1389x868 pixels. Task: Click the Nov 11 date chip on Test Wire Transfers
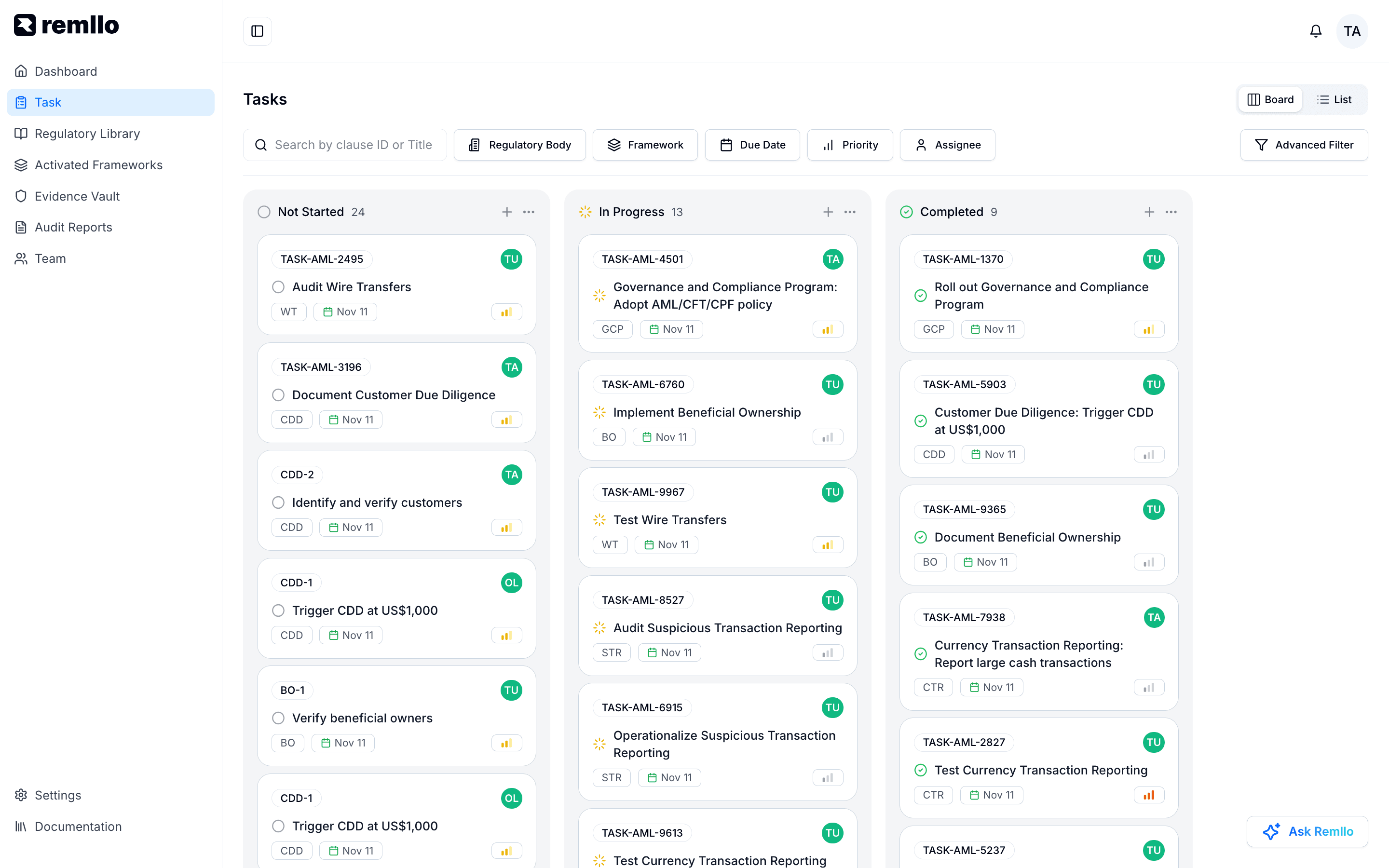[x=667, y=545]
